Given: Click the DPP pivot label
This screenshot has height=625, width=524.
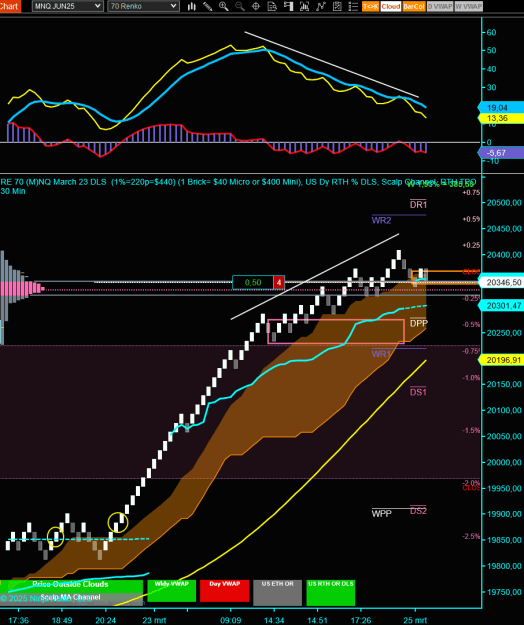Looking at the screenshot, I should coord(418,323).
